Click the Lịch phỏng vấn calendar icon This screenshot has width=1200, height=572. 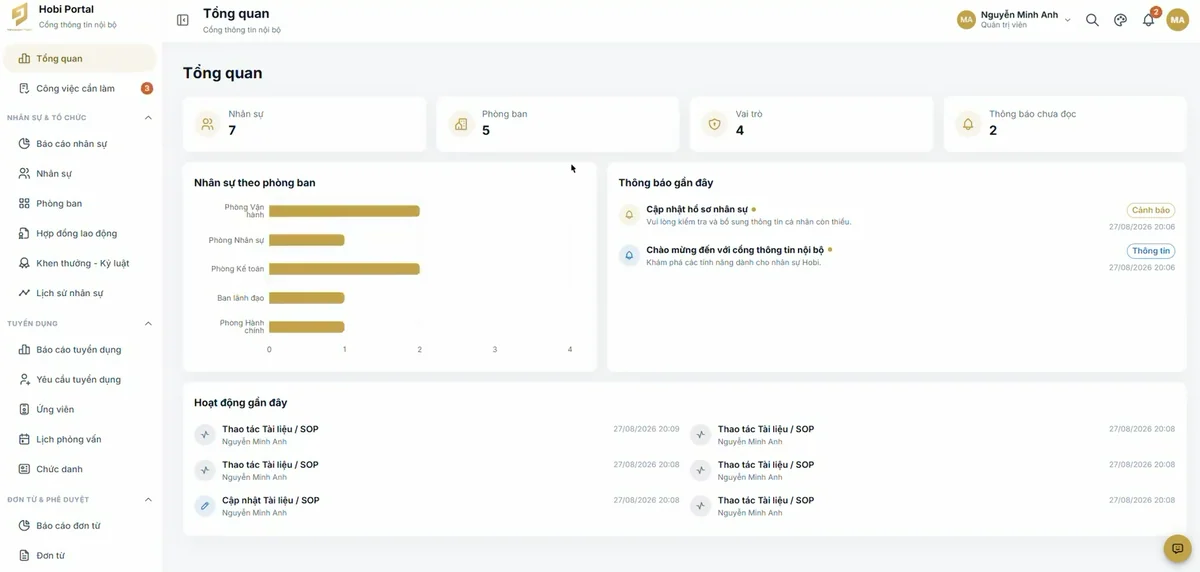click(x=25, y=439)
